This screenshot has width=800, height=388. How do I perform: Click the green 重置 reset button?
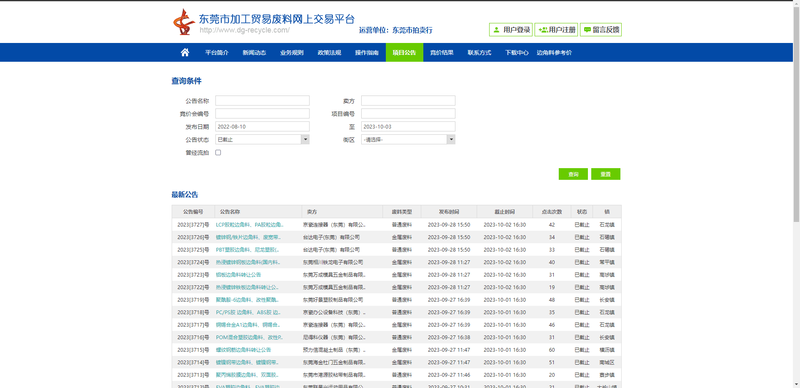[606, 174]
